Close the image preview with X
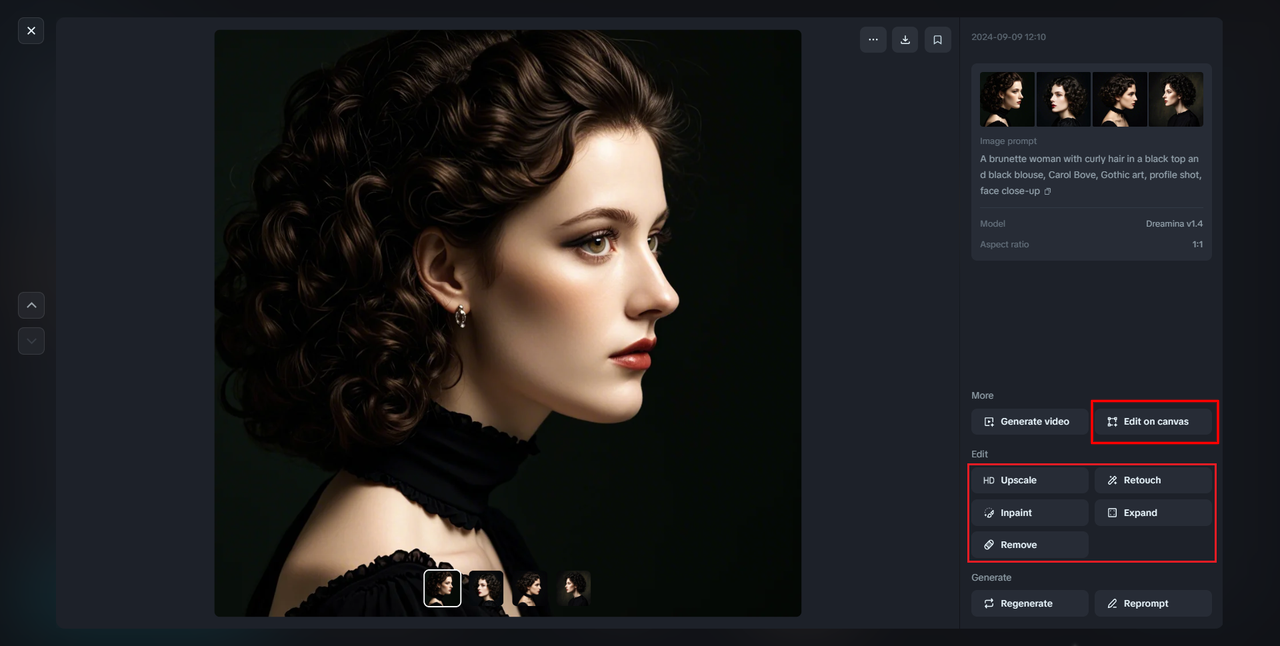This screenshot has height=646, width=1280. pyautogui.click(x=31, y=31)
